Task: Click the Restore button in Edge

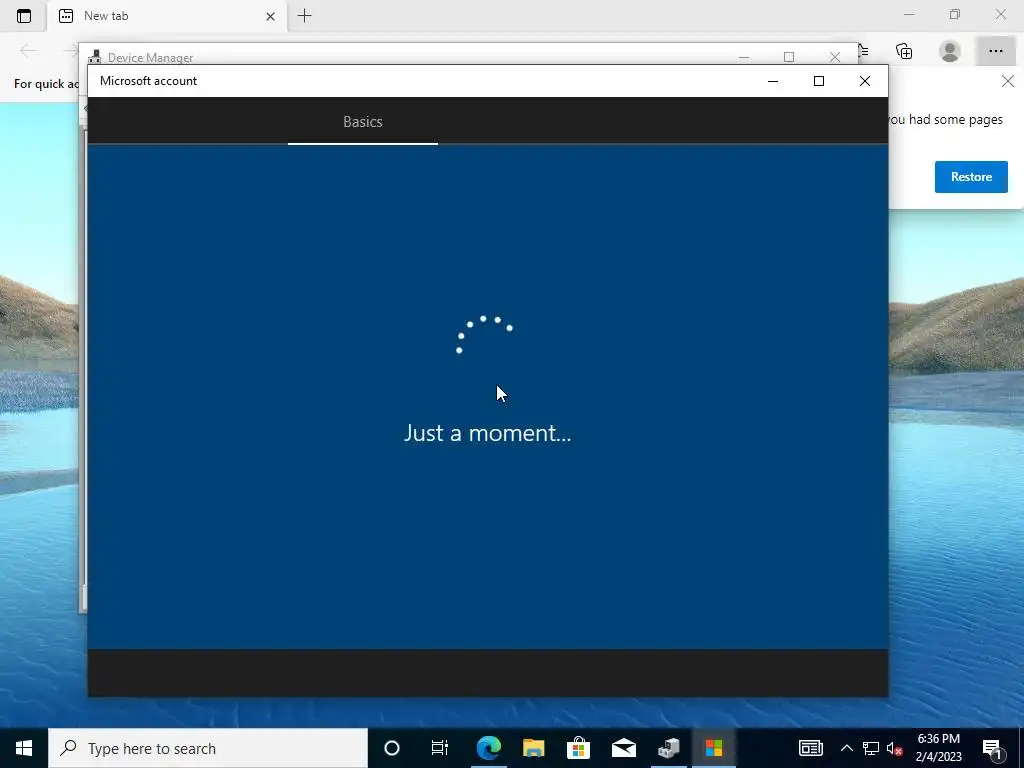Action: pos(971,177)
